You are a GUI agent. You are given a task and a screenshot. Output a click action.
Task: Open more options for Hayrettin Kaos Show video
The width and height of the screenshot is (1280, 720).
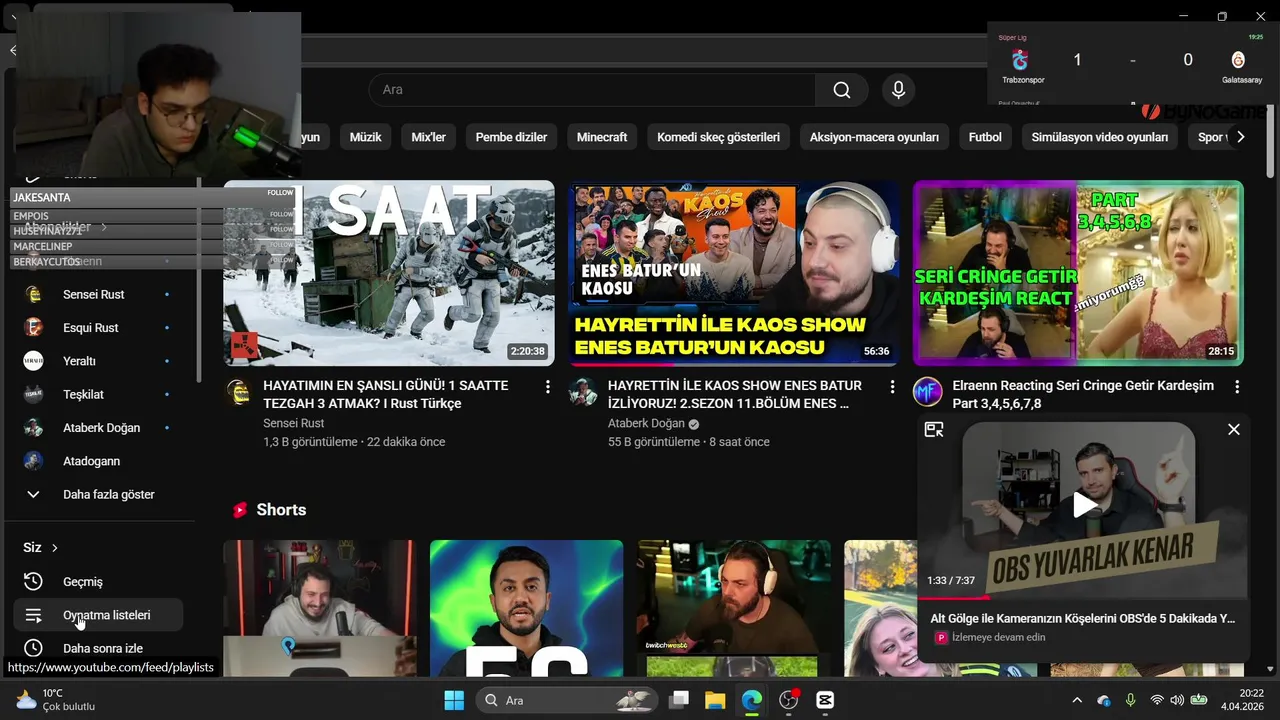892,386
